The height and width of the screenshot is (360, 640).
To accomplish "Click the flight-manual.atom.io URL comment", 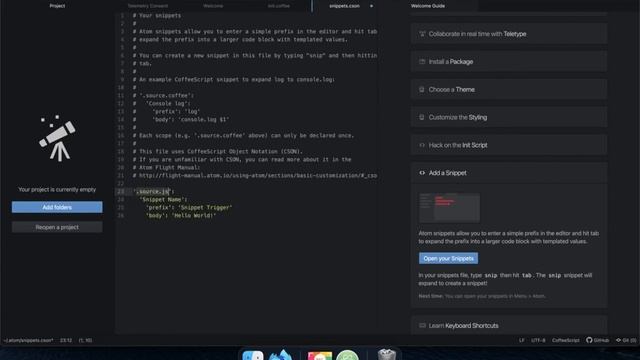I will 255,176.
